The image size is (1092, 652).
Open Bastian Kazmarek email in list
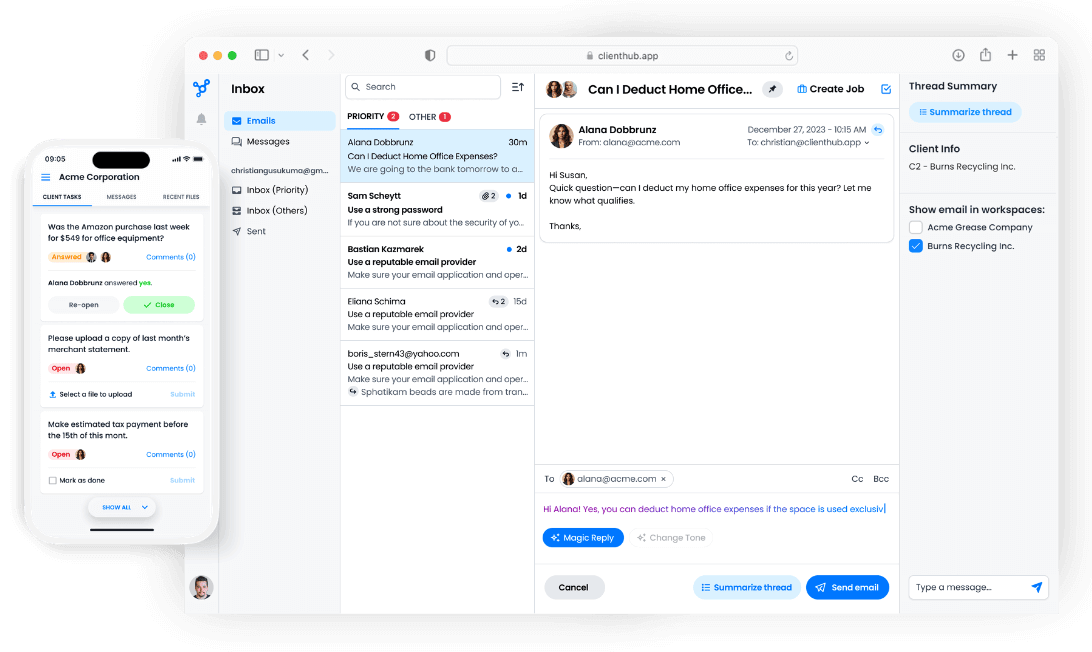(437, 262)
